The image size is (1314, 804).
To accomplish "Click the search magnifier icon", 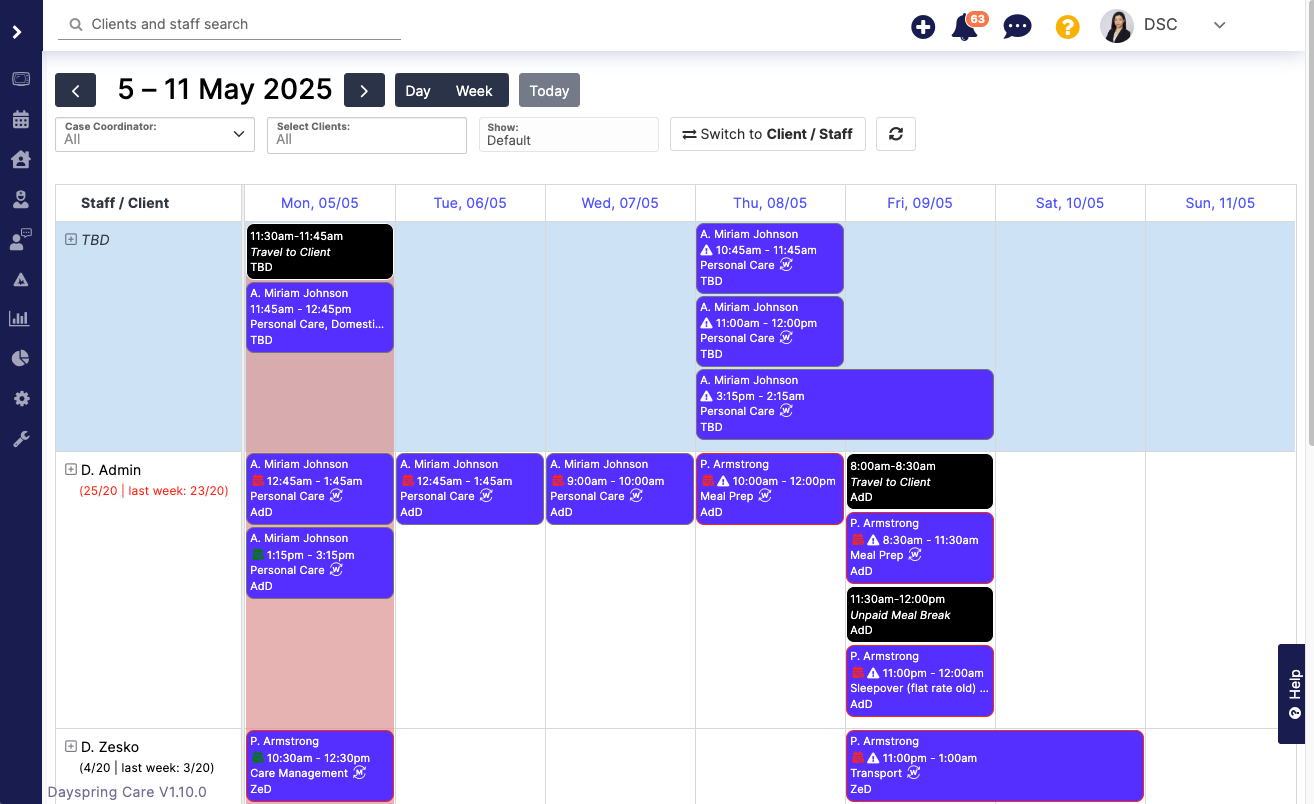I will tap(76, 24).
